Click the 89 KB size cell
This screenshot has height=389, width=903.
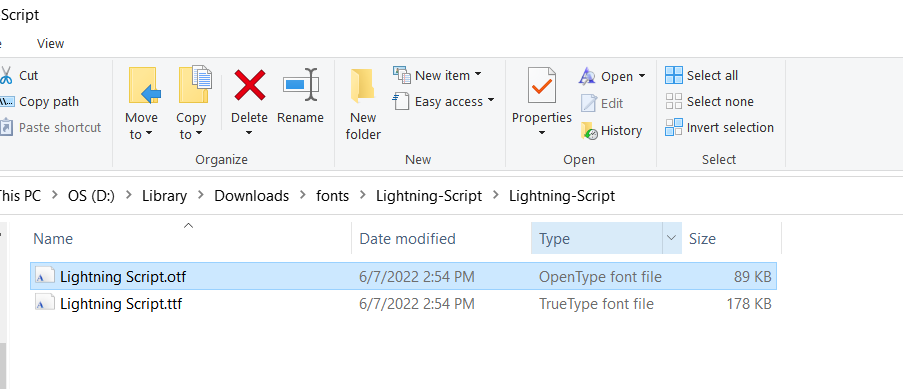752,277
